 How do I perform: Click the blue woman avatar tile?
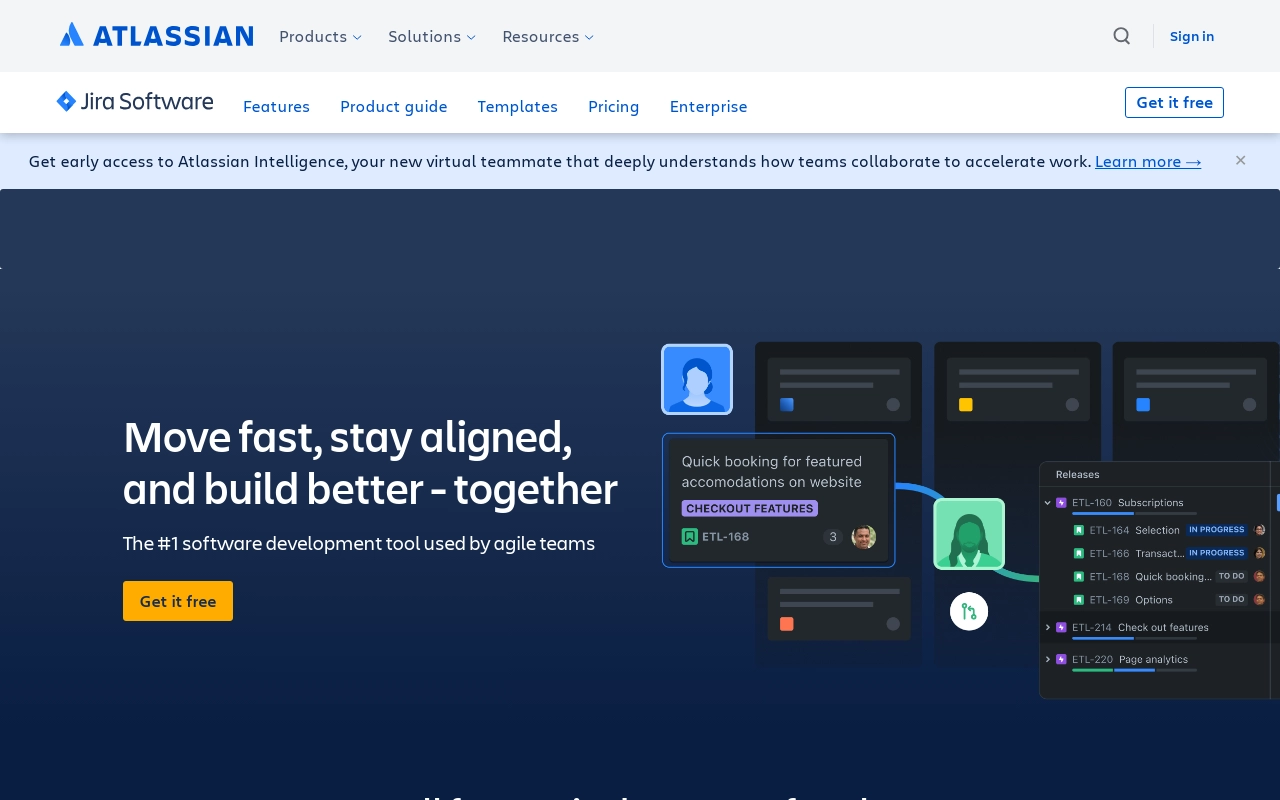click(x=697, y=379)
